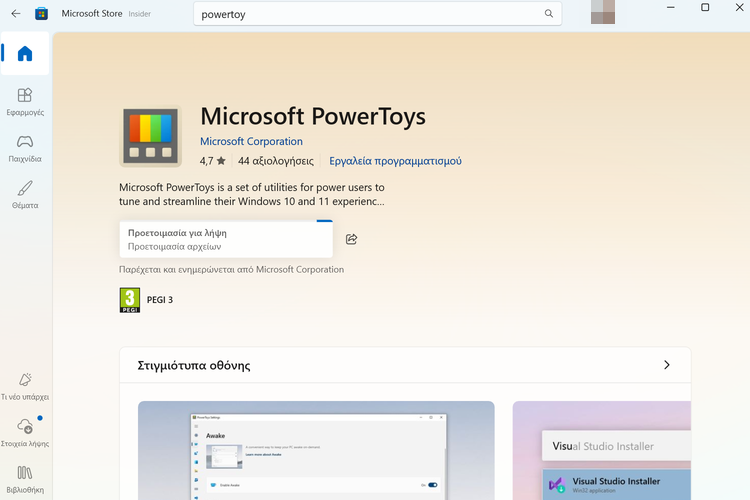Screen dimensions: 750x500
Task: Open the Εργαλεία προγραμματισμού category link
Action: click(x=395, y=161)
